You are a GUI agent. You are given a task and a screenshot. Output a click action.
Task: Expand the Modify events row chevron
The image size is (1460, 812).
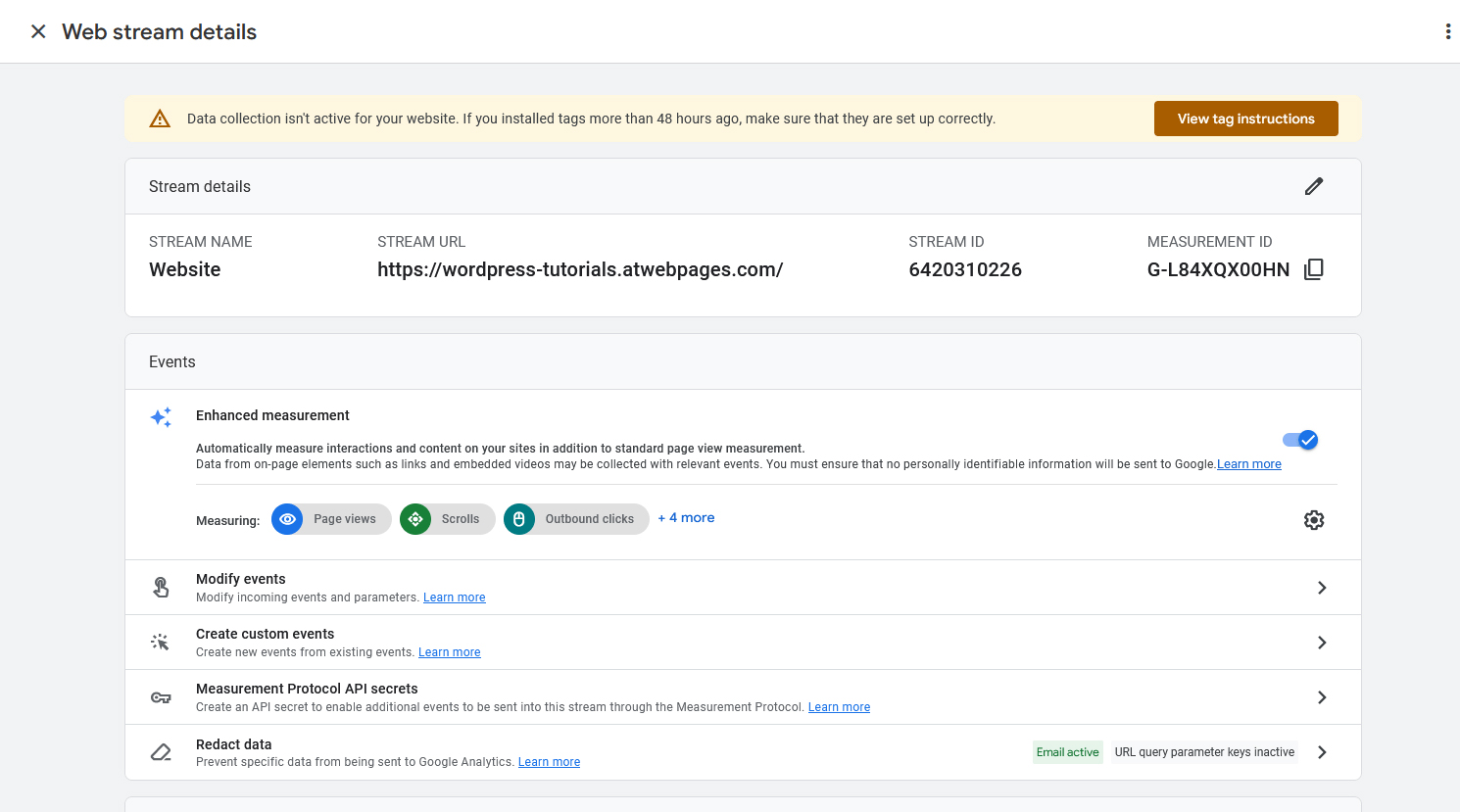(x=1322, y=587)
